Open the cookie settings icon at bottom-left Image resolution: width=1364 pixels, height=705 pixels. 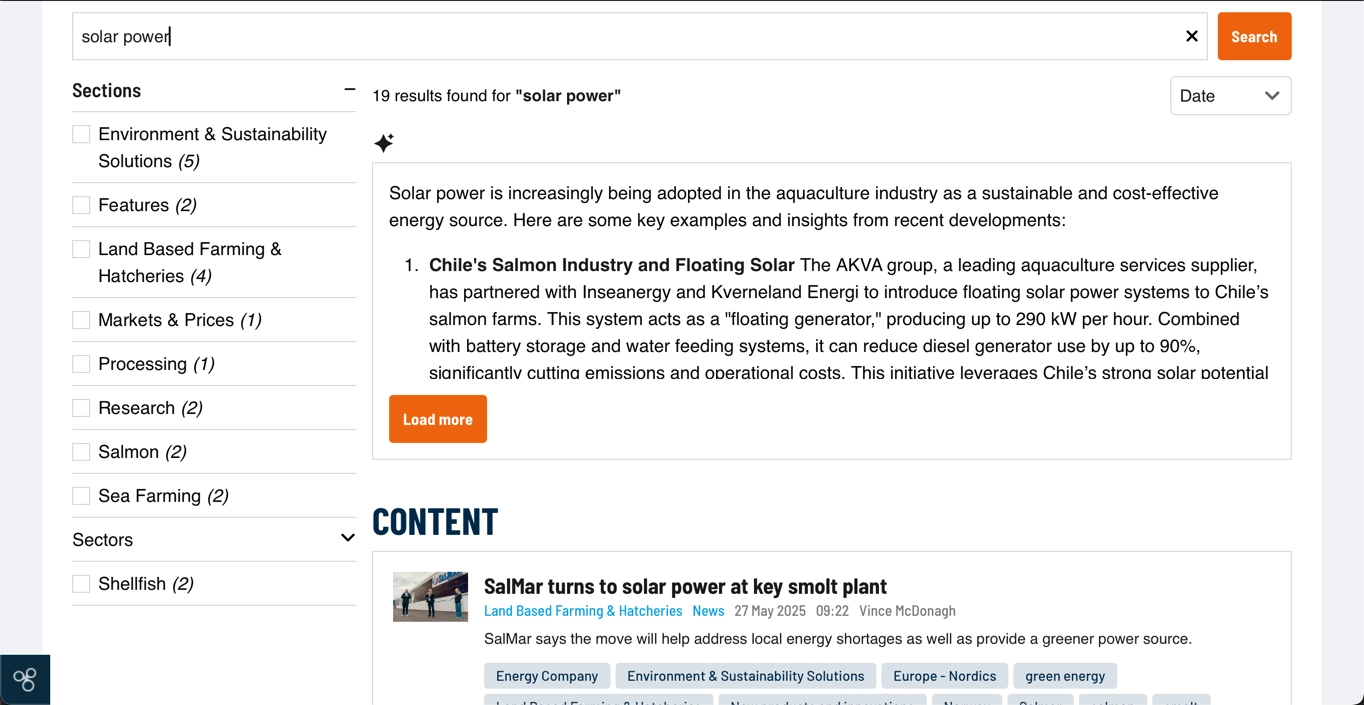(x=25, y=680)
